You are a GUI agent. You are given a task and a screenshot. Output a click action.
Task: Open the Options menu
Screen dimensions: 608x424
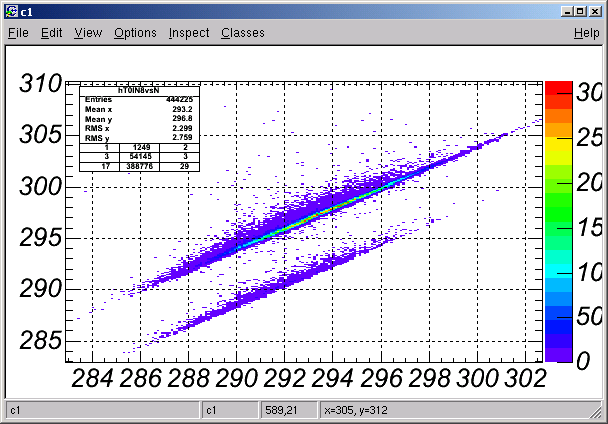135,33
